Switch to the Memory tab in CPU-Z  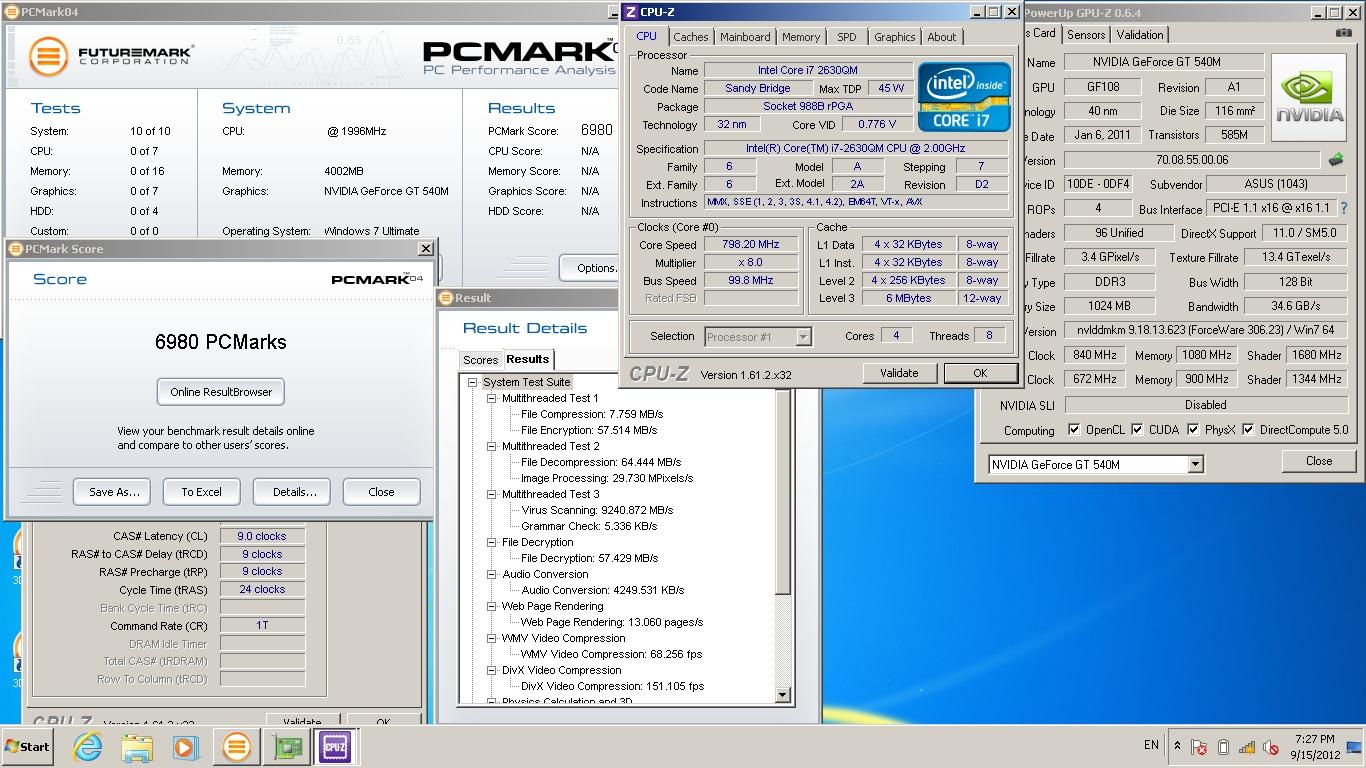801,37
